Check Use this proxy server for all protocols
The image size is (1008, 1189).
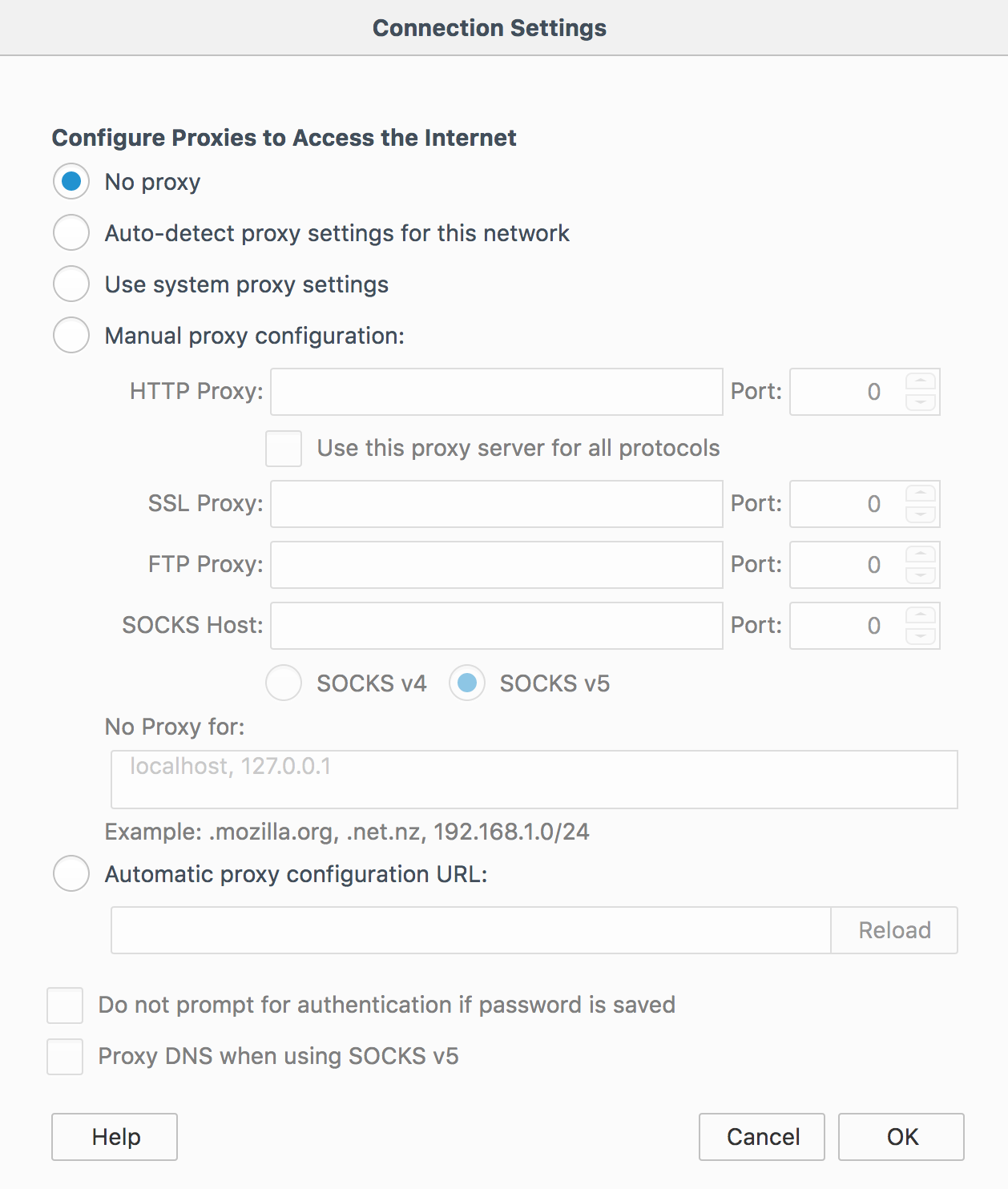point(284,449)
